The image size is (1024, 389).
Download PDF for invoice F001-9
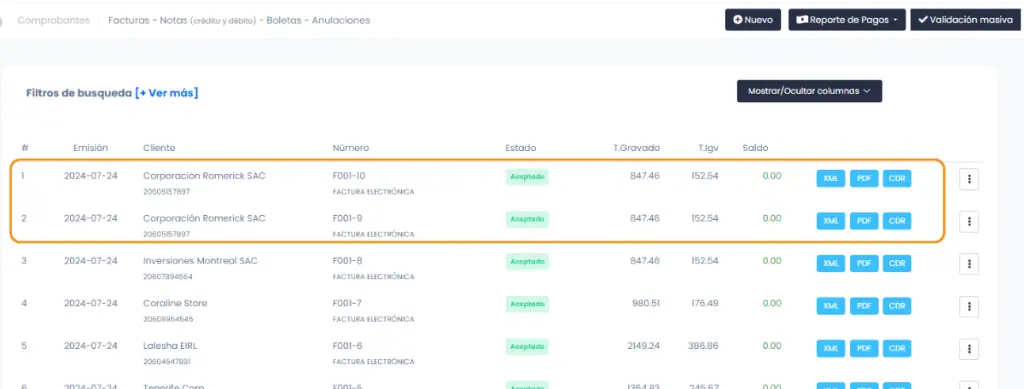(864, 221)
